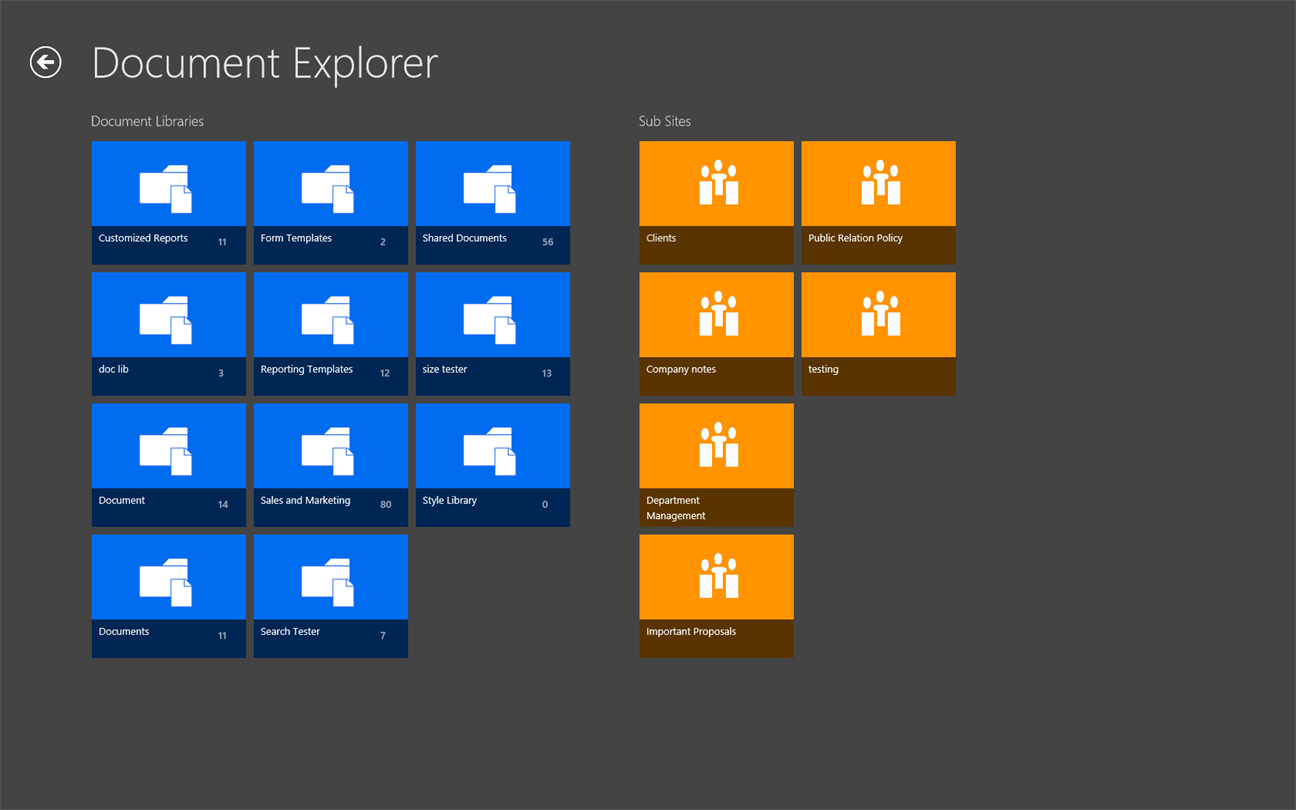
Task: Click the Search Tester label
Action: 290,631
